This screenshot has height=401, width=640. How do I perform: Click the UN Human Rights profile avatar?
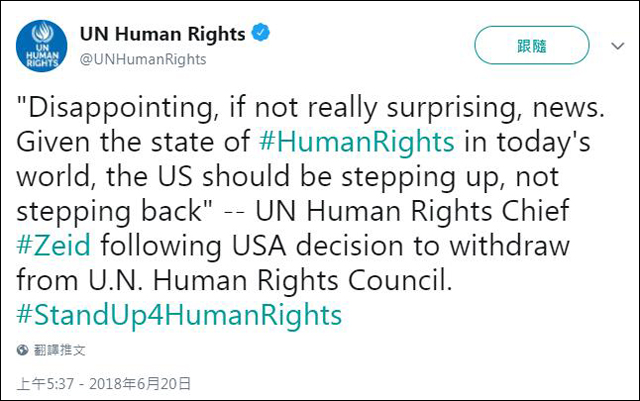(x=42, y=45)
